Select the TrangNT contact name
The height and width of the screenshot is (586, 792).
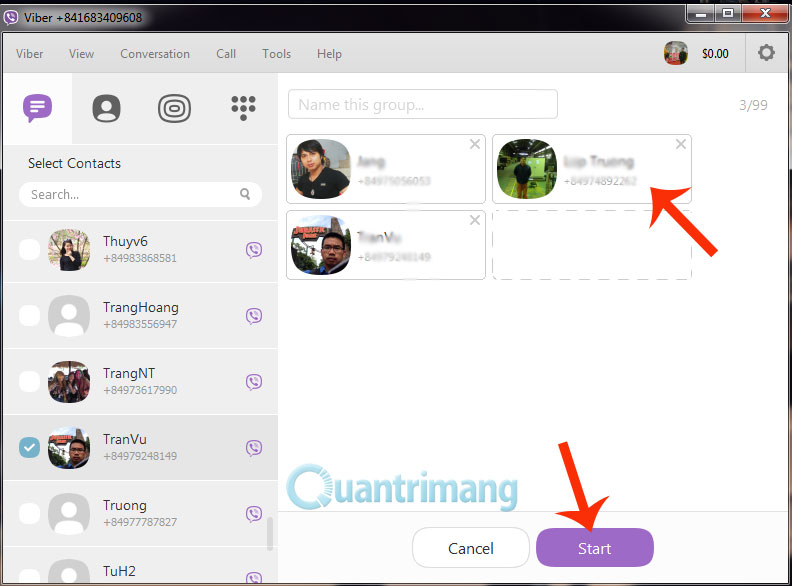[129, 373]
